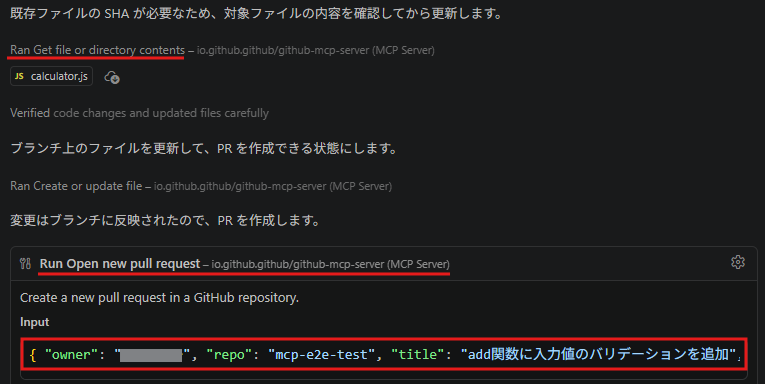Click the tools icon before Run Open new pull request
The width and height of the screenshot is (765, 384).
tap(25, 264)
